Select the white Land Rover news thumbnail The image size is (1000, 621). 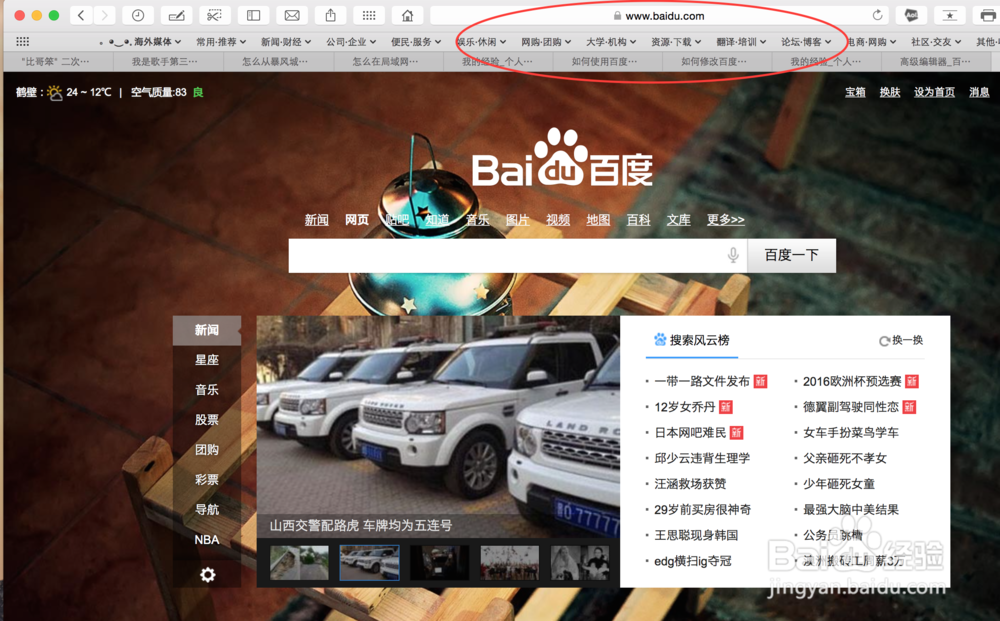[369, 562]
